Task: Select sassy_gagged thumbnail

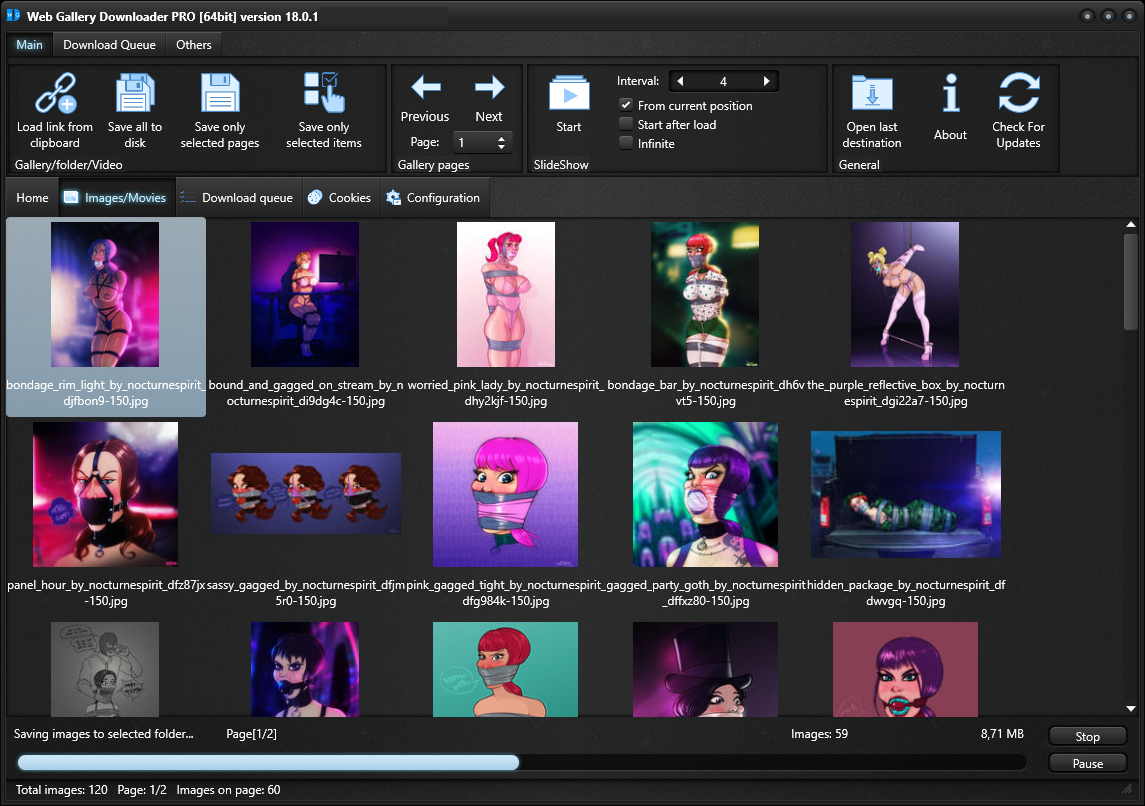Action: tap(305, 494)
